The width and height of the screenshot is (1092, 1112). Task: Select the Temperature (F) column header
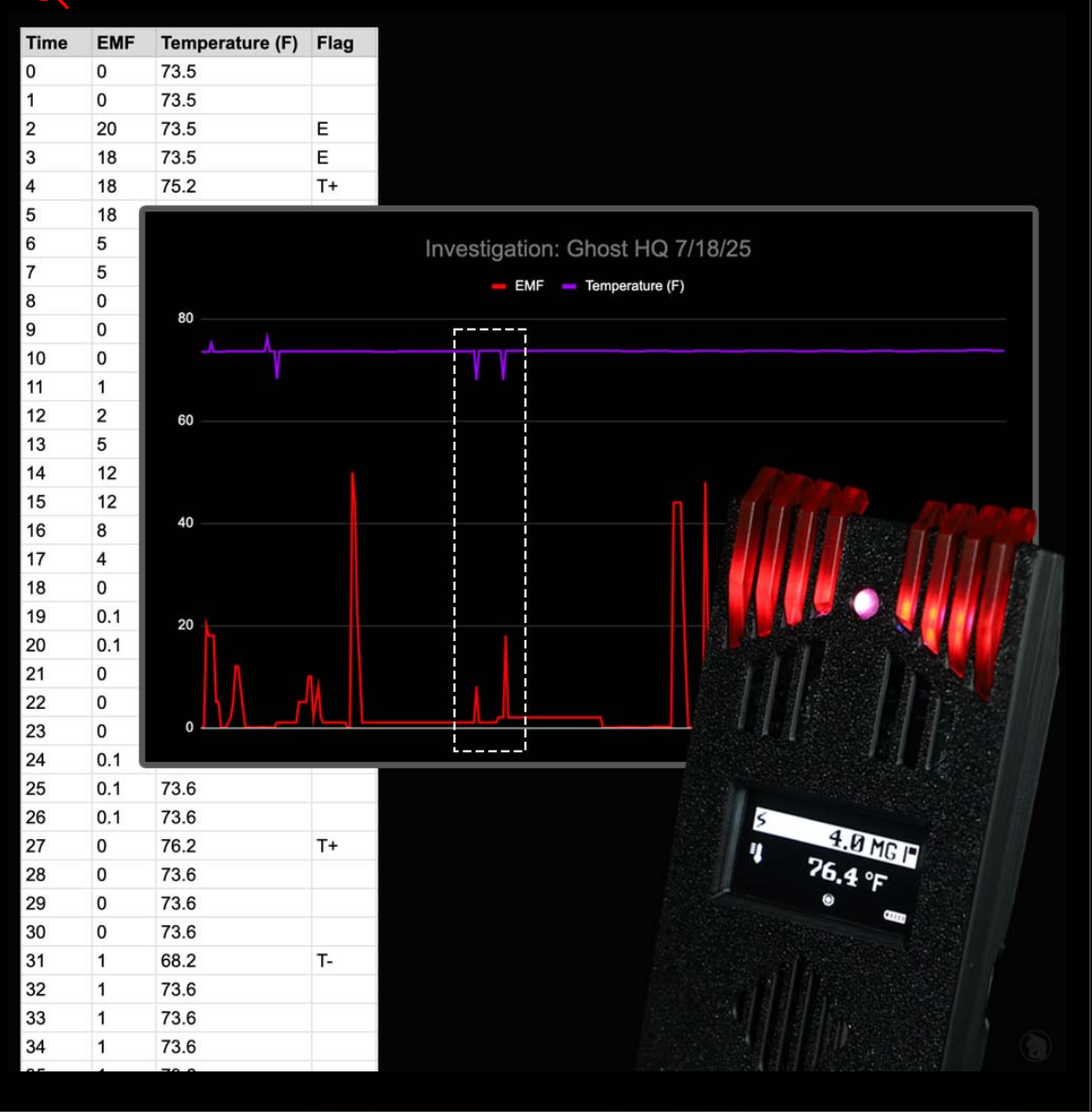(x=233, y=42)
